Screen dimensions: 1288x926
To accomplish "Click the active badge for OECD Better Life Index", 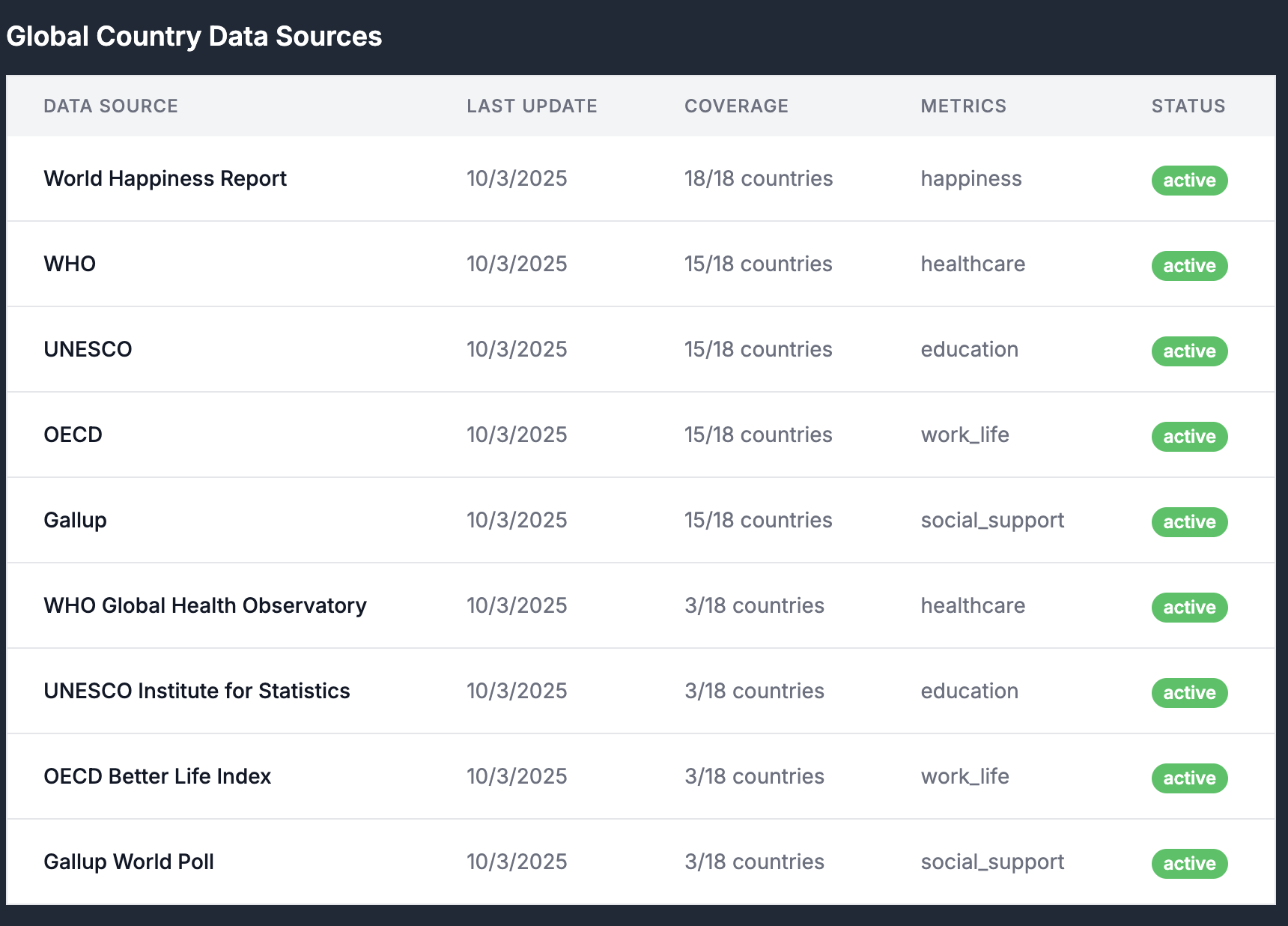I will click(1189, 778).
